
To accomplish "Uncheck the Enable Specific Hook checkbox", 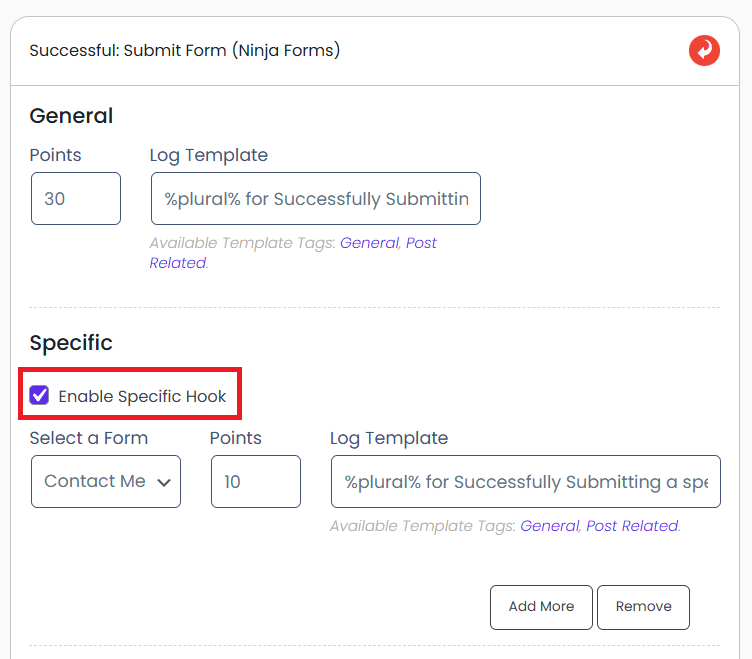I will click(x=40, y=396).
